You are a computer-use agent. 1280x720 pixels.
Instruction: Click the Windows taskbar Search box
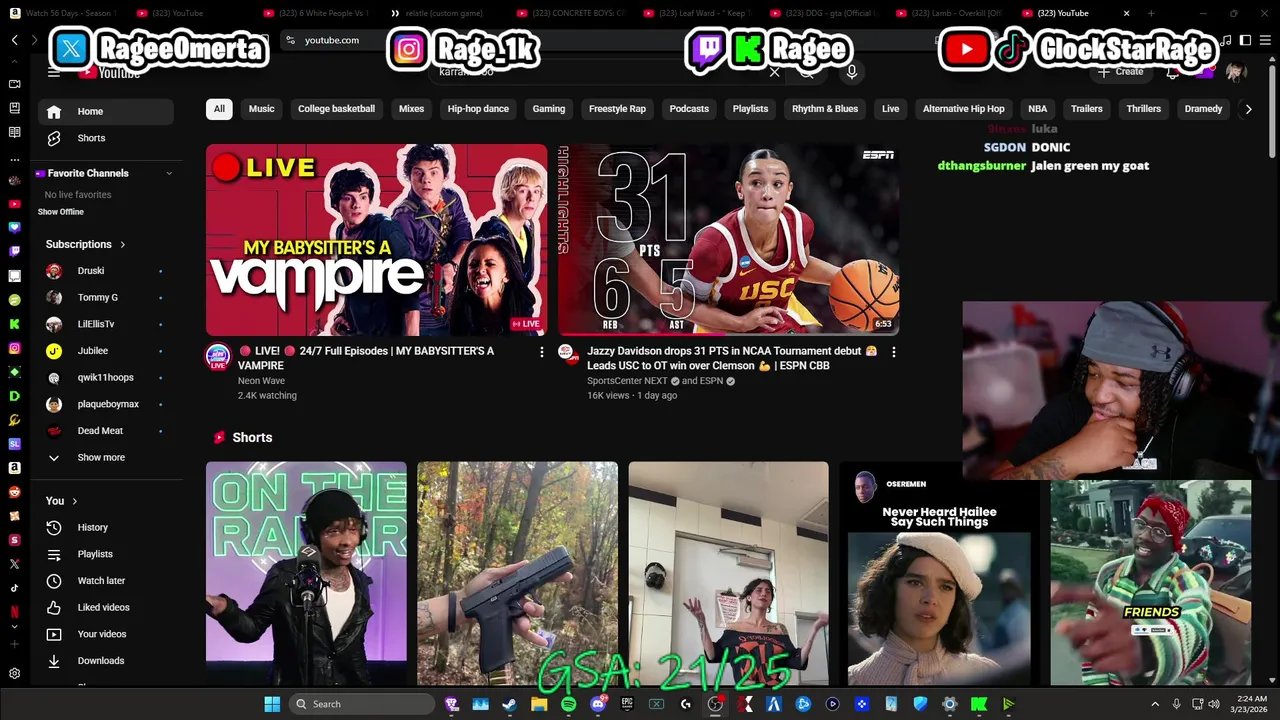(x=362, y=704)
